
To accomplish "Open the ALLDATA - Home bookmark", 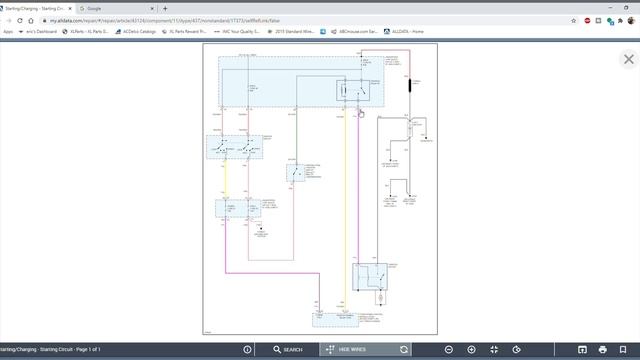I will (404, 31).
